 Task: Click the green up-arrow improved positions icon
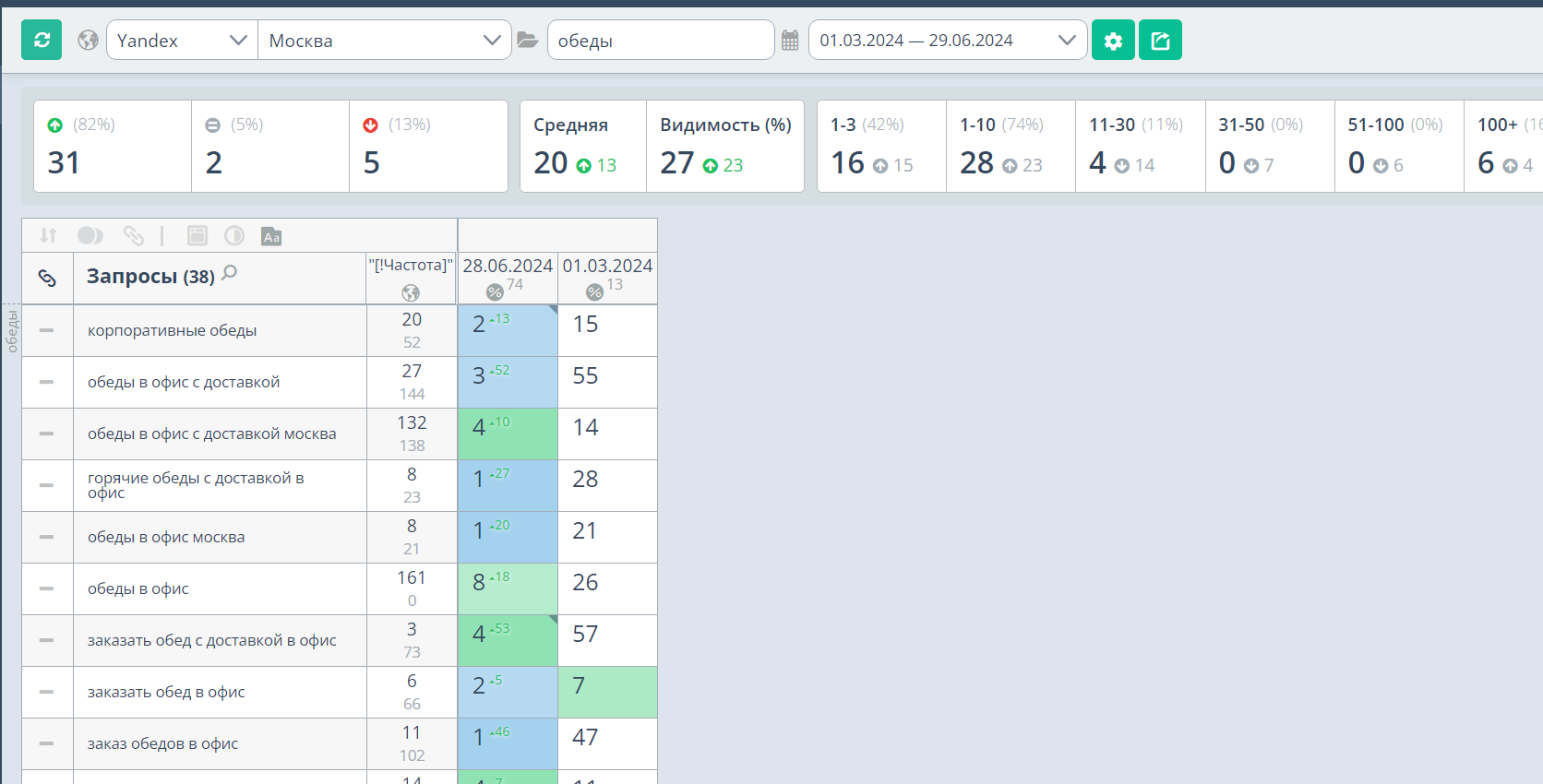[x=55, y=125]
